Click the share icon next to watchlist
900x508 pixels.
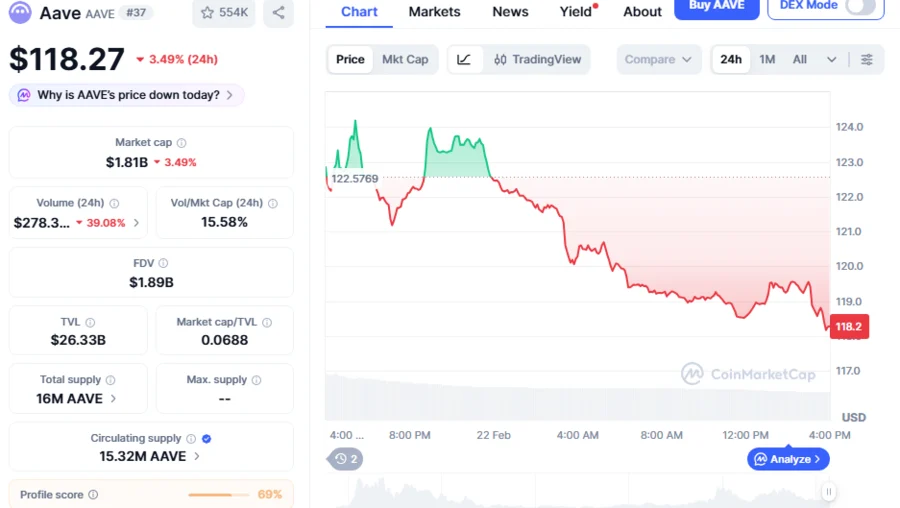point(278,13)
